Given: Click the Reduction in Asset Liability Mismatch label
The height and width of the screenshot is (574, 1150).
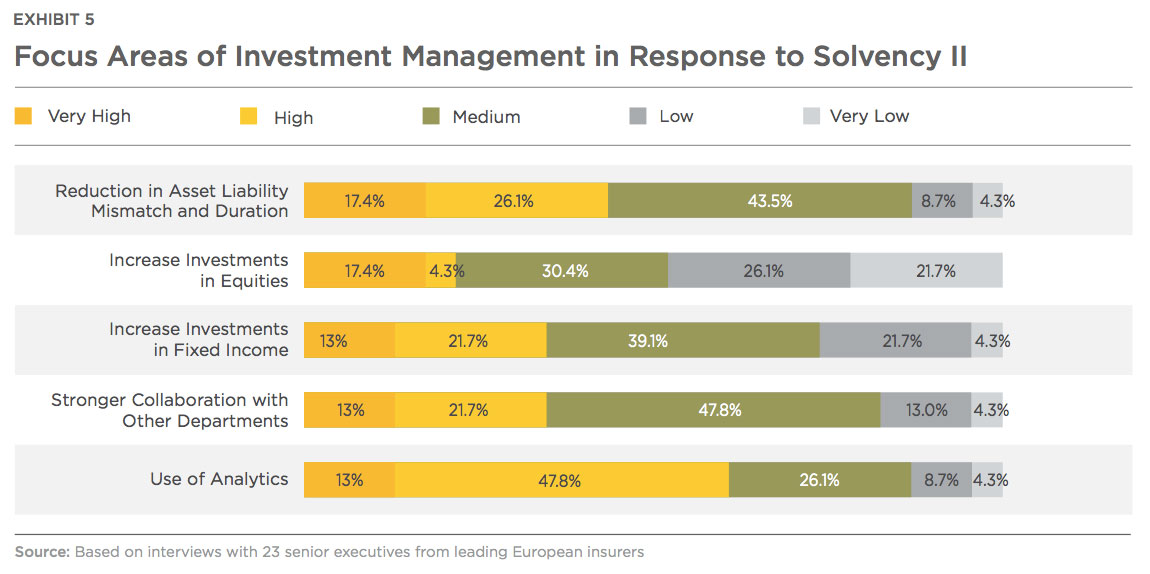Looking at the screenshot, I should [x=172, y=201].
